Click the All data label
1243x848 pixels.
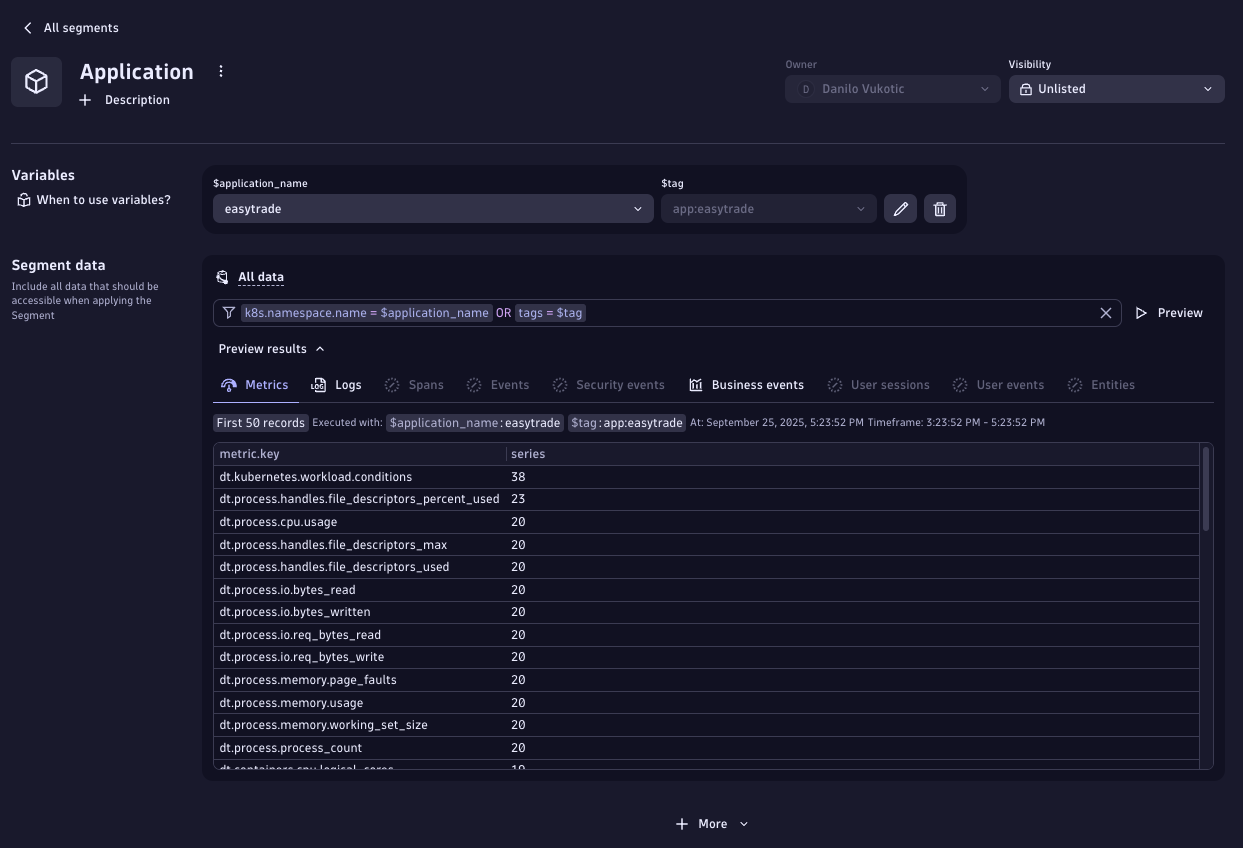point(260,277)
